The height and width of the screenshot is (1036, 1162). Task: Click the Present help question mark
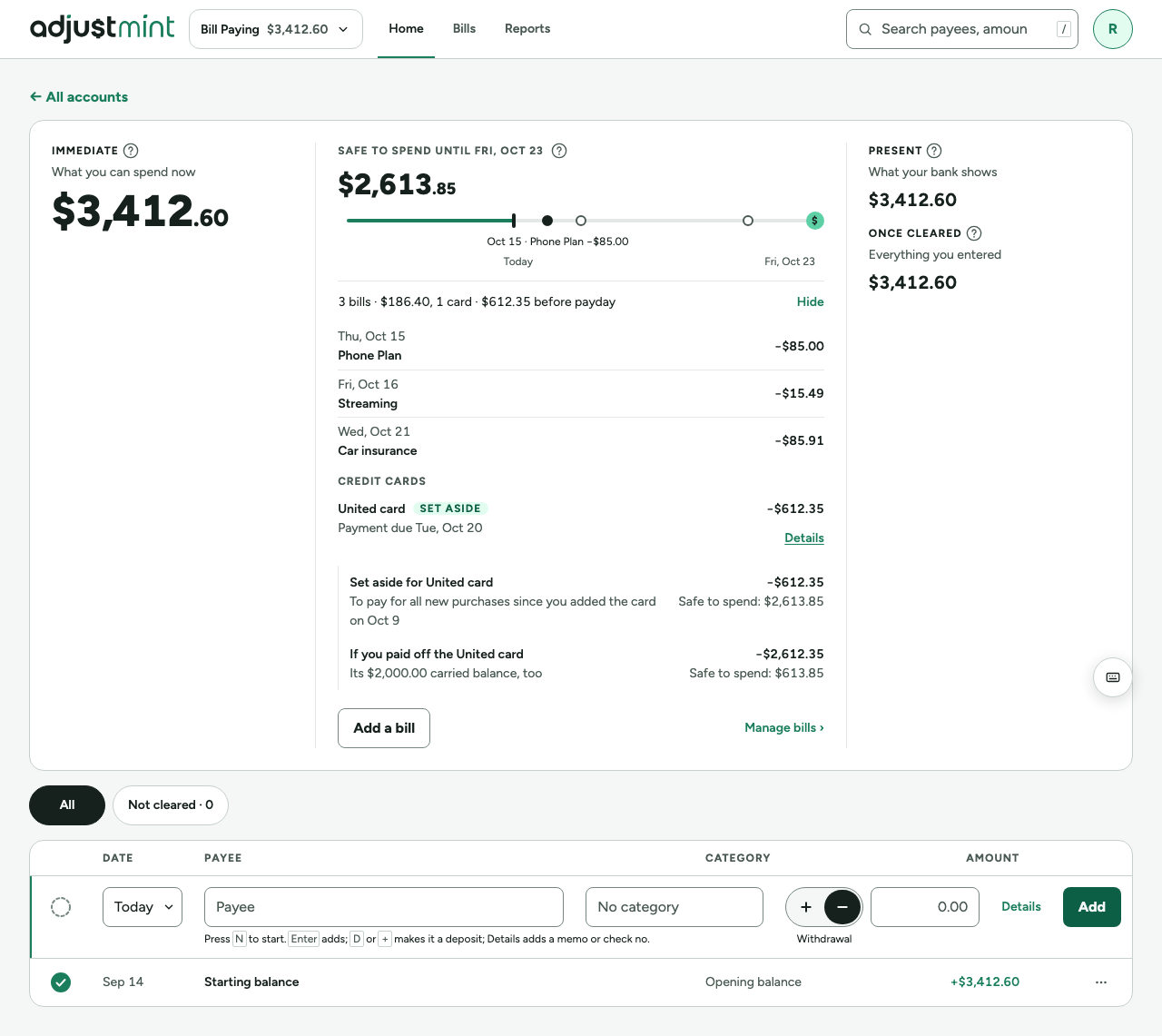(x=934, y=151)
